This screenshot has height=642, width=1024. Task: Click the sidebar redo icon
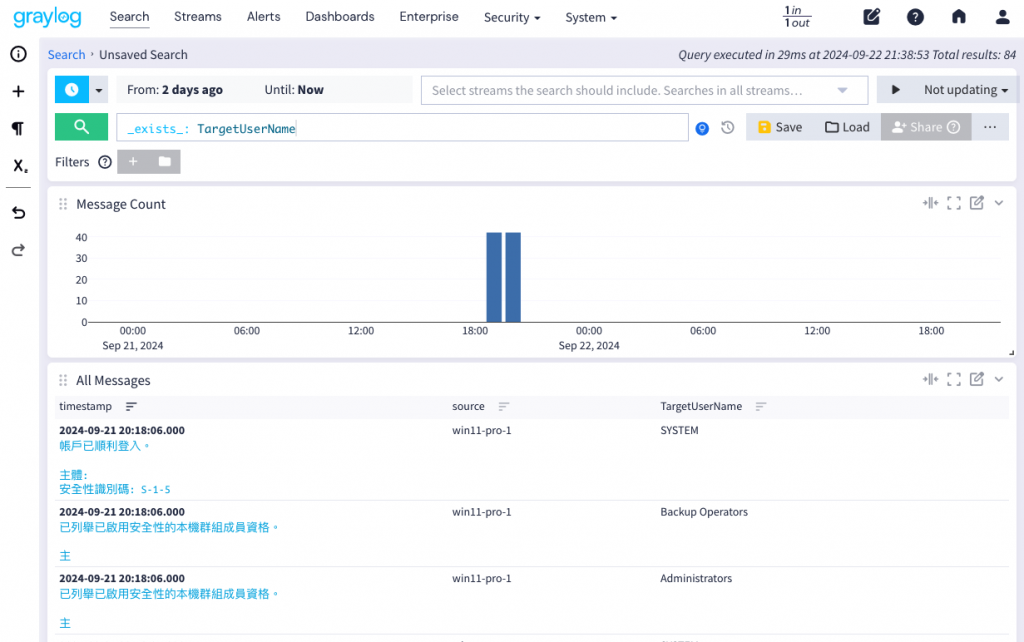pyautogui.click(x=18, y=250)
